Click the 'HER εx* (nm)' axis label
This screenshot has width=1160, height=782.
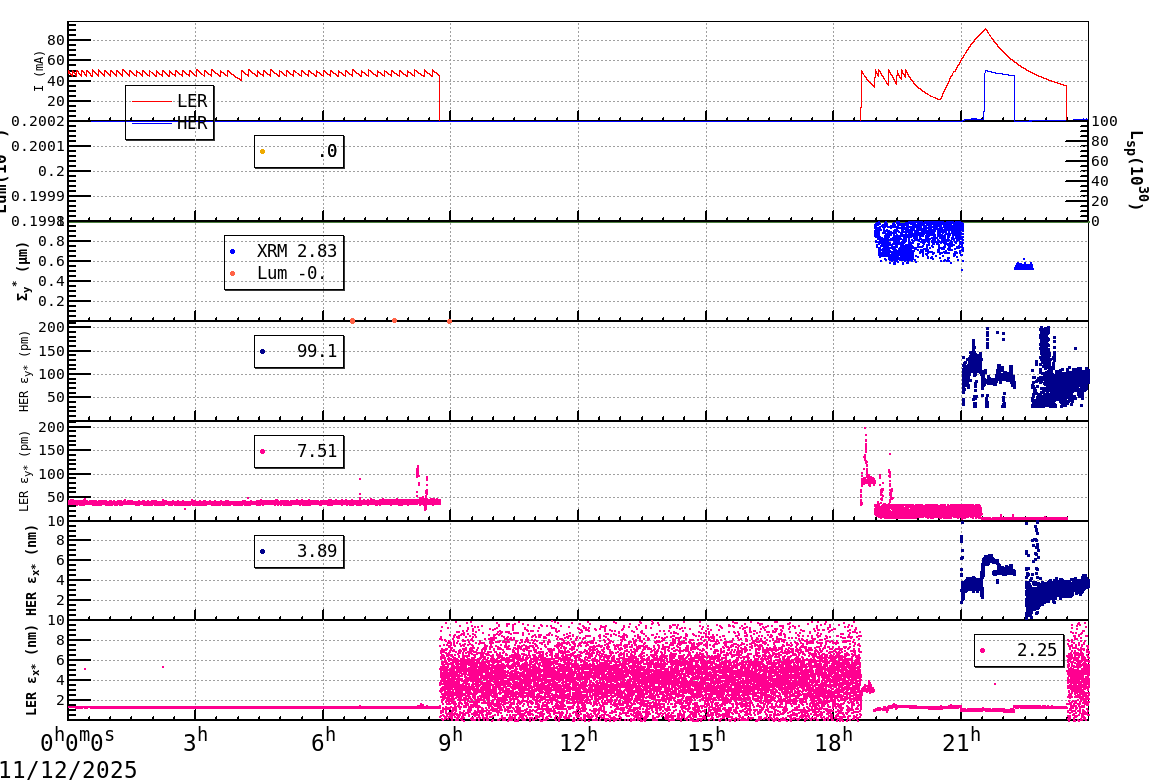[32, 570]
